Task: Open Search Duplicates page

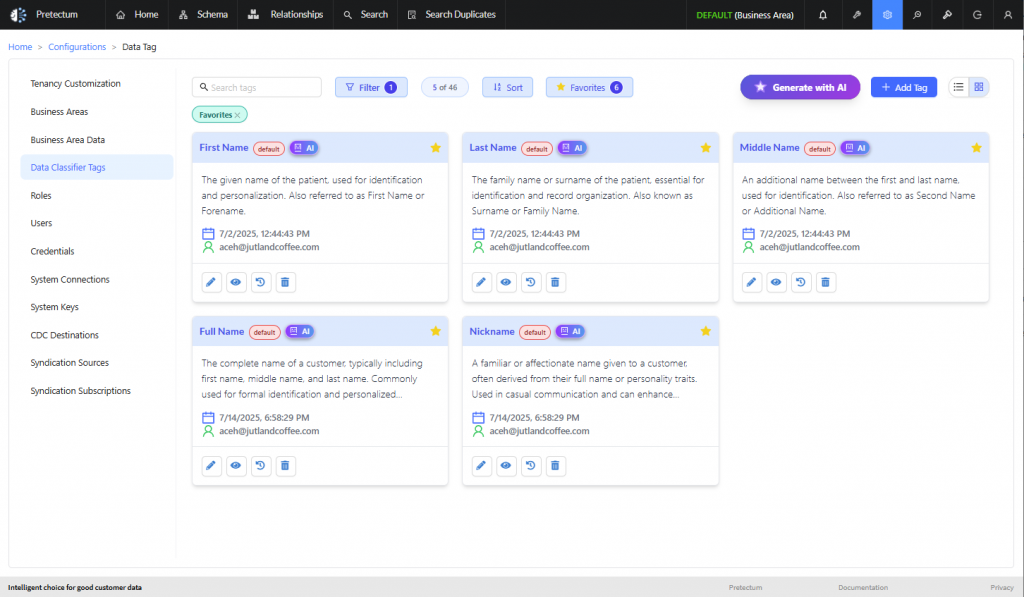Action: [x=451, y=14]
